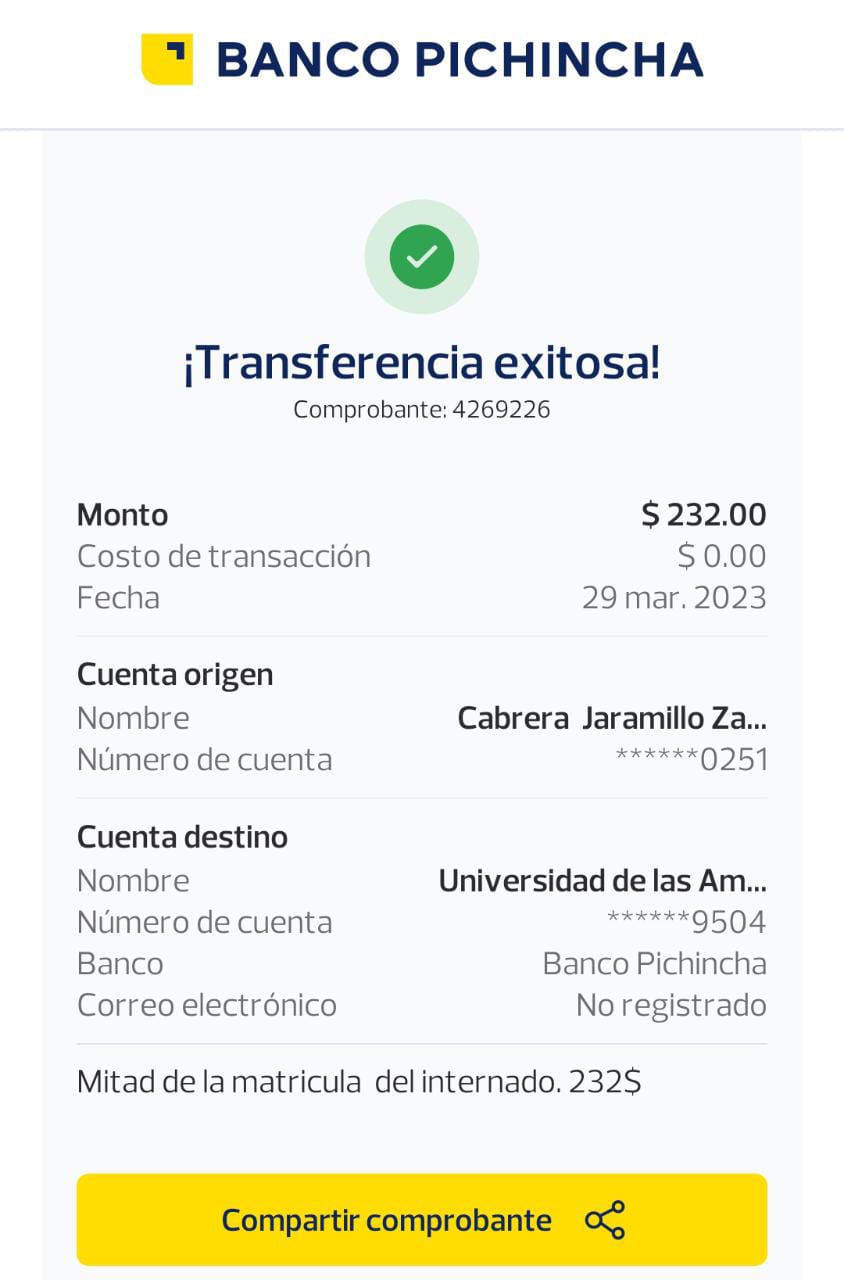This screenshot has height=1280, width=844.
Task: Click the Banco Pichincha yellow logo icon
Action: 166,59
